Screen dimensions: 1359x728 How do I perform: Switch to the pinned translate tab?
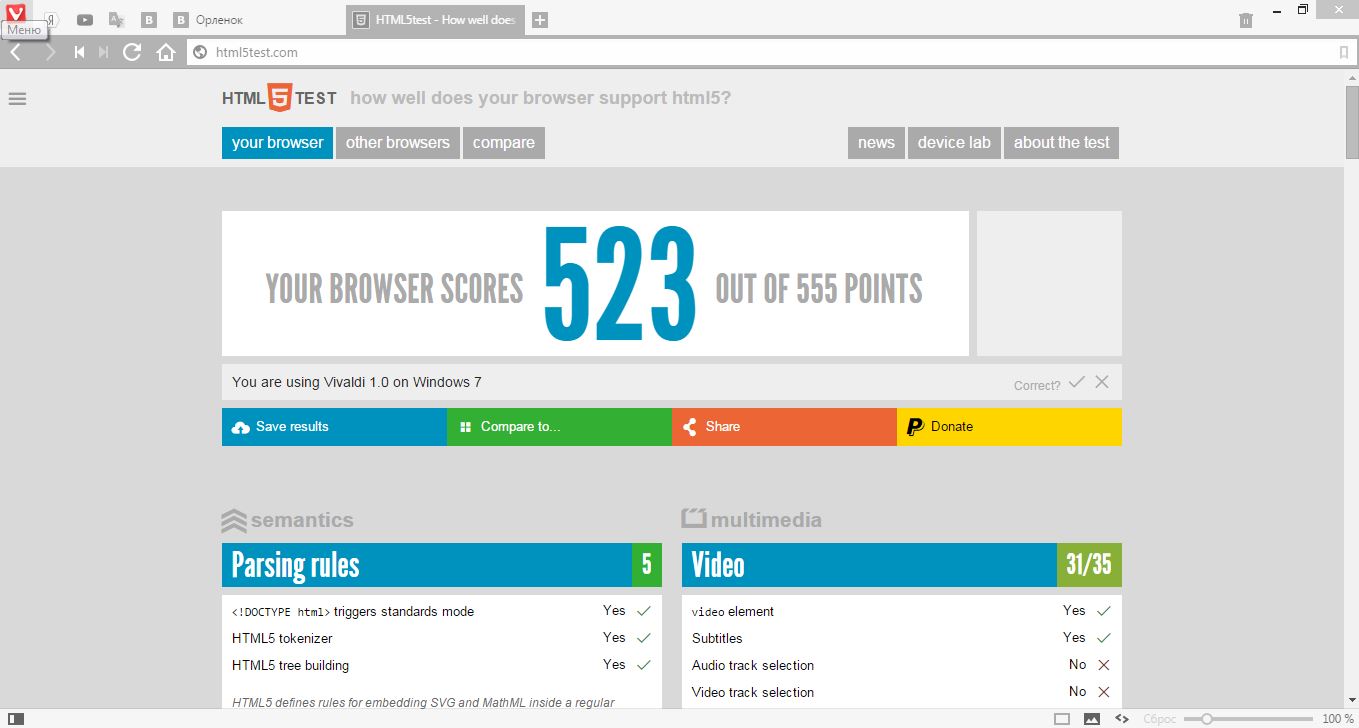tap(116, 20)
